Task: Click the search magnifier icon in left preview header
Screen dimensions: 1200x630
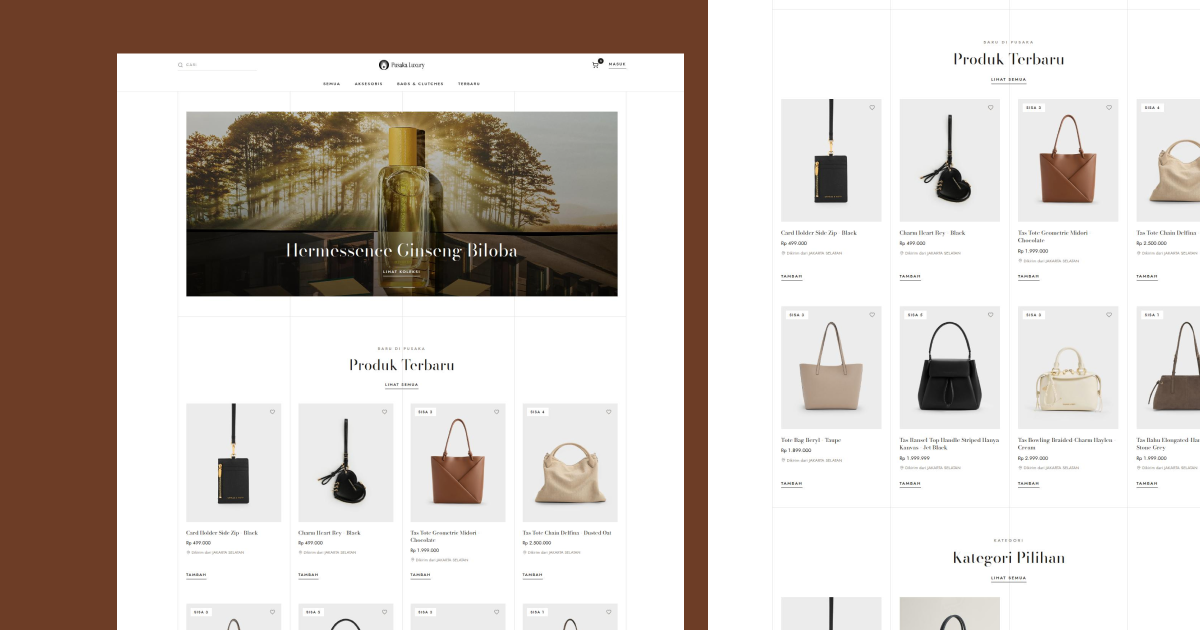Action: tap(181, 65)
